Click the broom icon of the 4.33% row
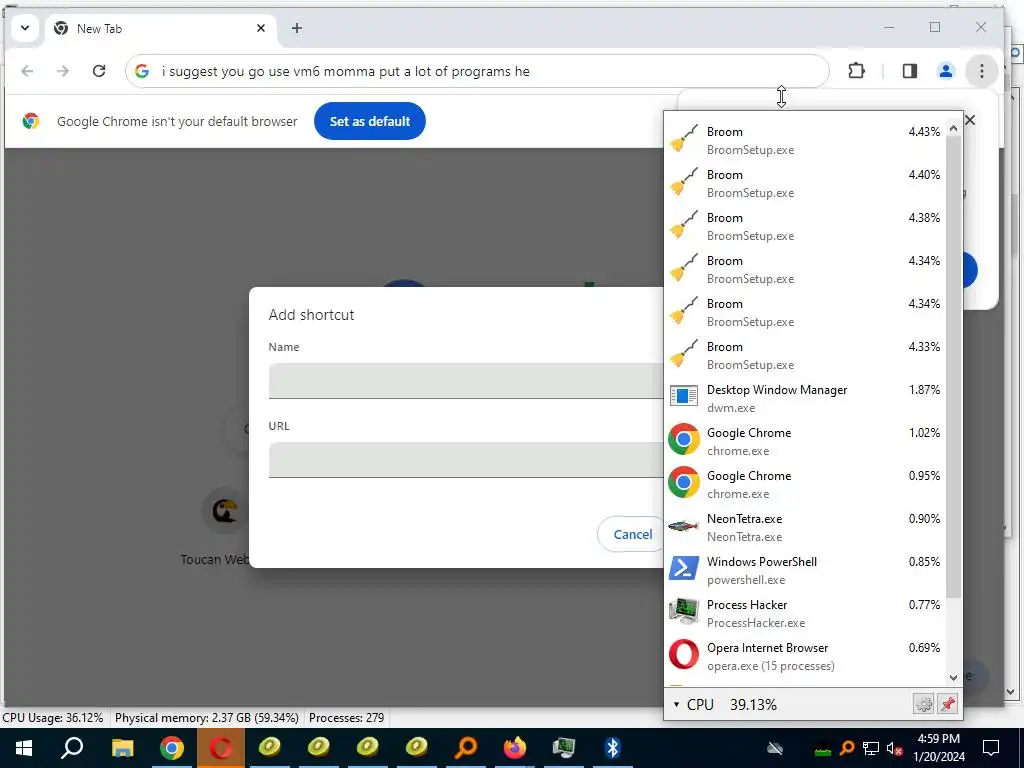 [684, 355]
